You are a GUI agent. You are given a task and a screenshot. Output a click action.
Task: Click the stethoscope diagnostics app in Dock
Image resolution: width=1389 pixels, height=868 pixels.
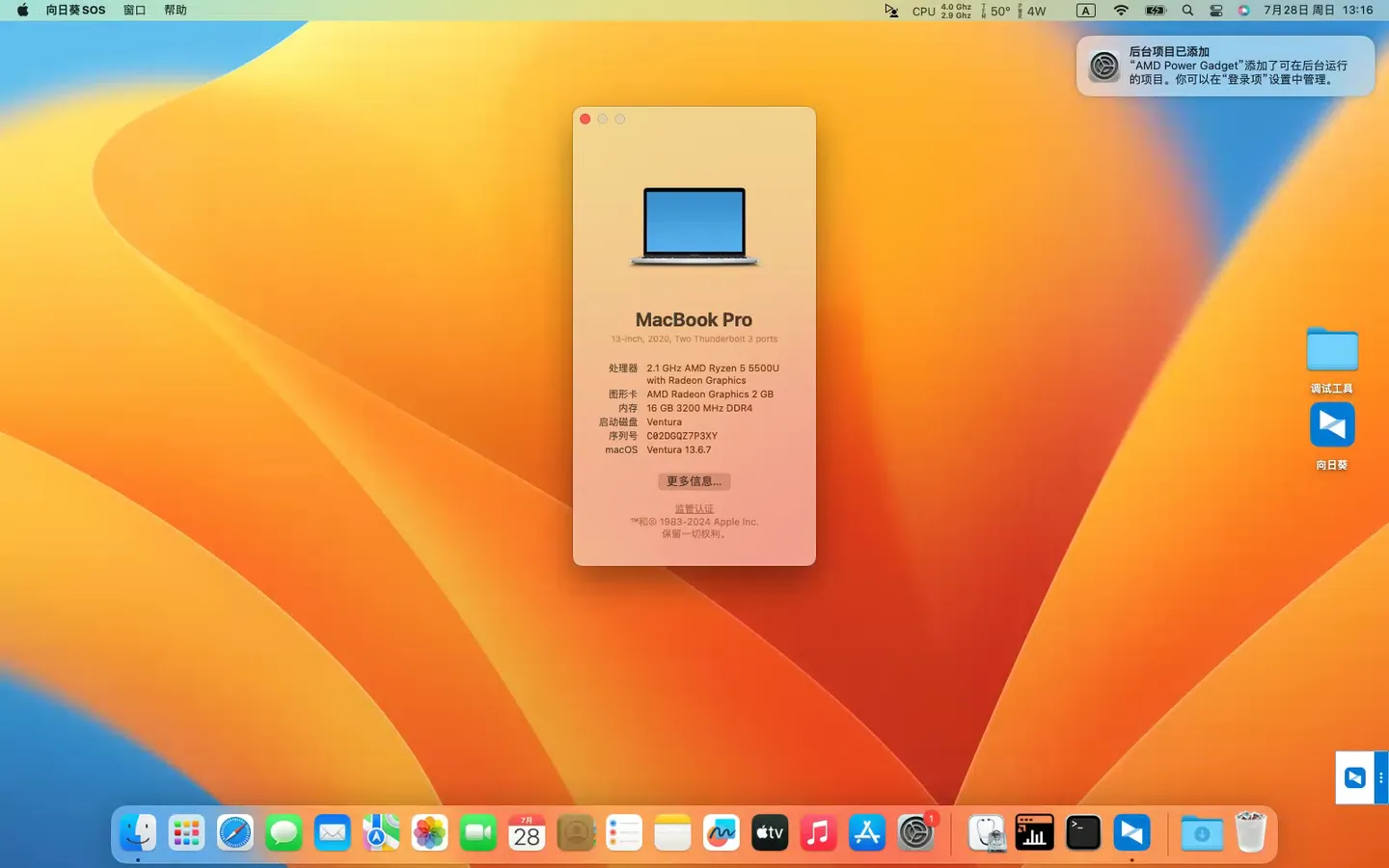coord(986,832)
